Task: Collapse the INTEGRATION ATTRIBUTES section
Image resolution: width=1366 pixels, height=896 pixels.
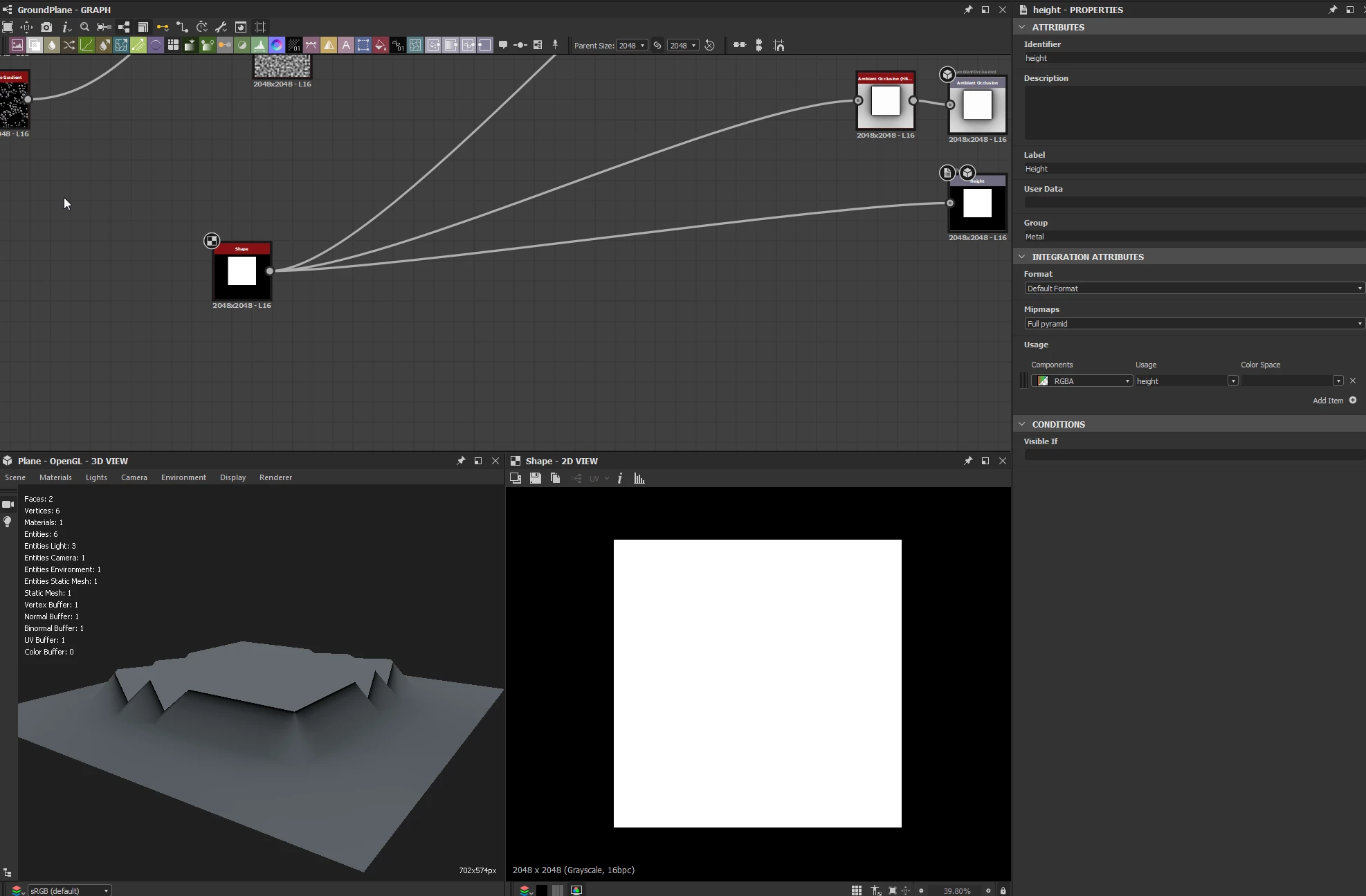Action: [1022, 257]
